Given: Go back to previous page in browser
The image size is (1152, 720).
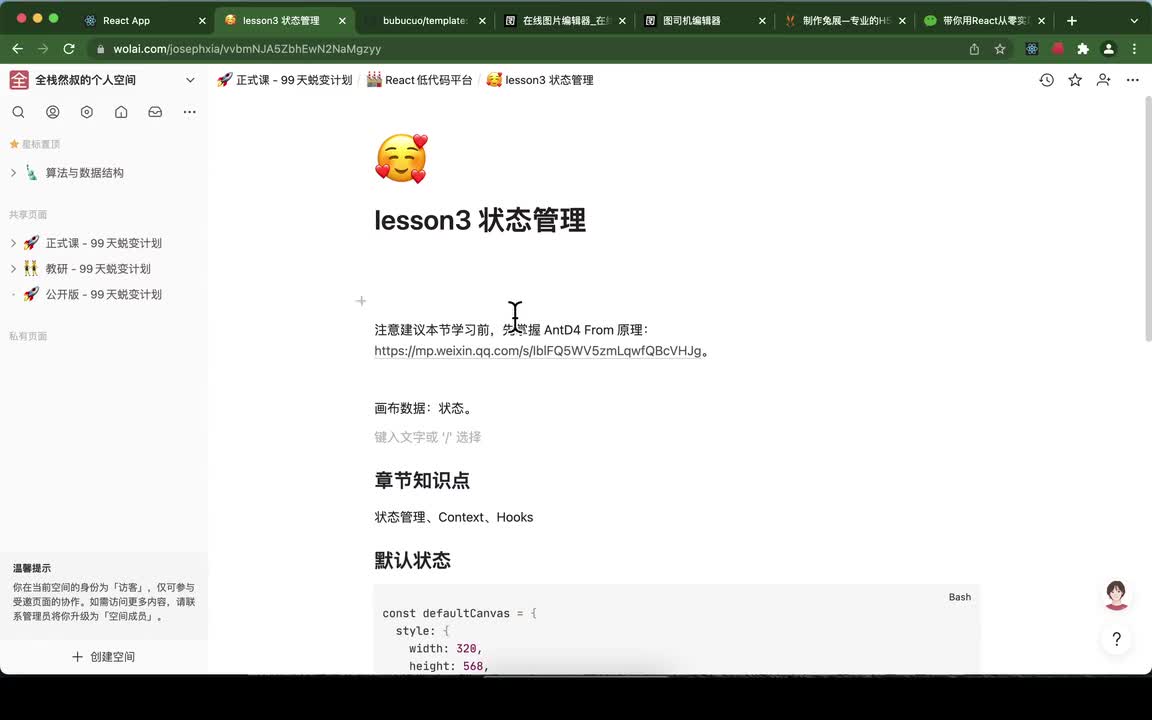Looking at the screenshot, I should pos(18,48).
